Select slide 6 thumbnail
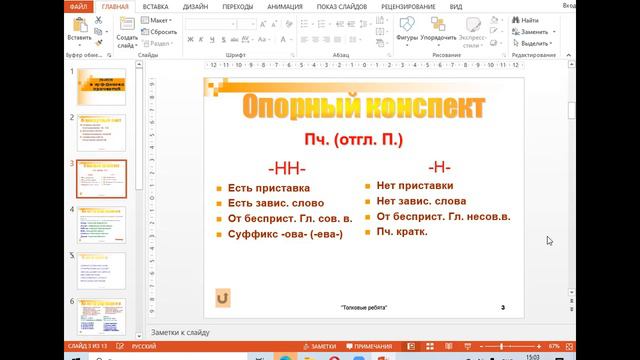The image size is (640, 360). click(x=102, y=317)
